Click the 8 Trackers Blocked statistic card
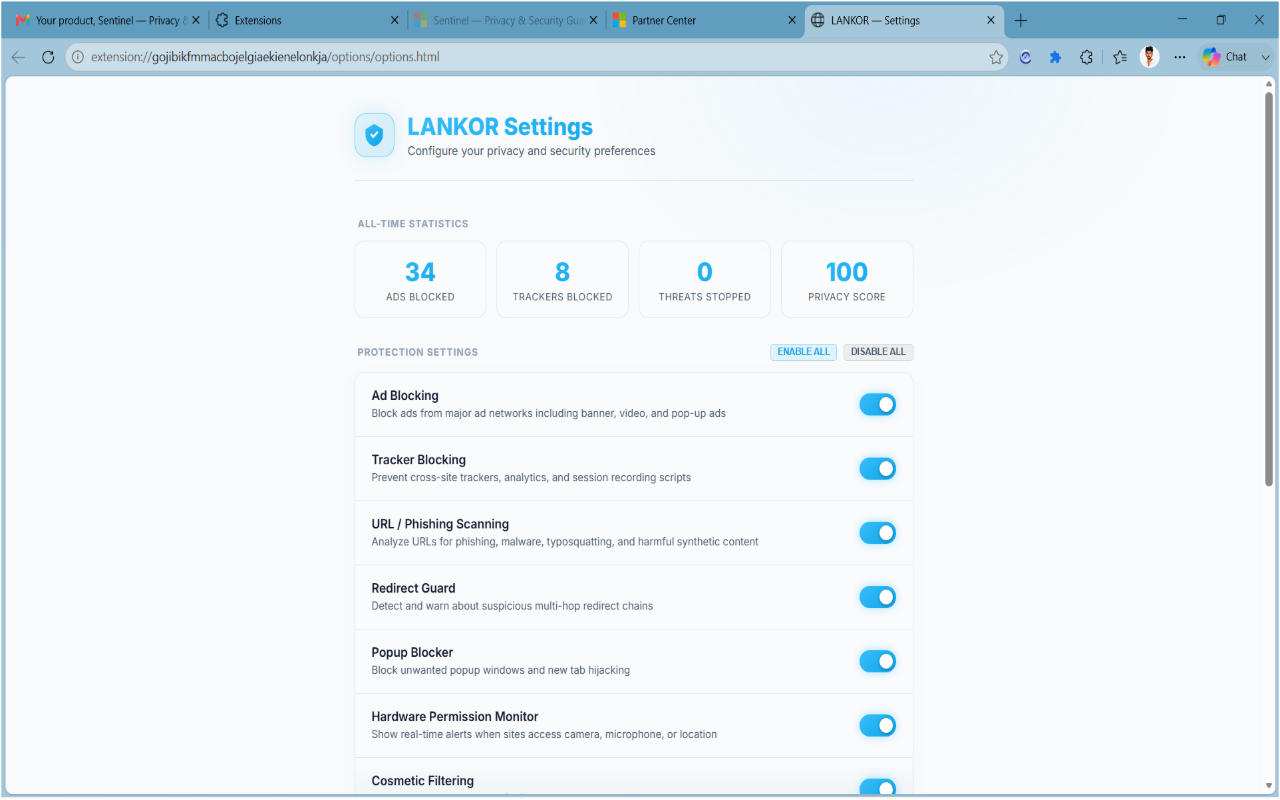The image size is (1280, 800). 562,279
